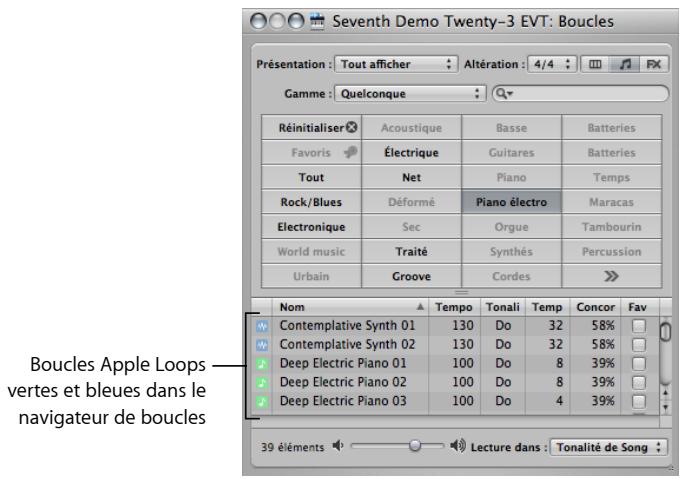Sort list by Nom column
Image resolution: width=687 pixels, height=479 pixels.
click(351, 307)
